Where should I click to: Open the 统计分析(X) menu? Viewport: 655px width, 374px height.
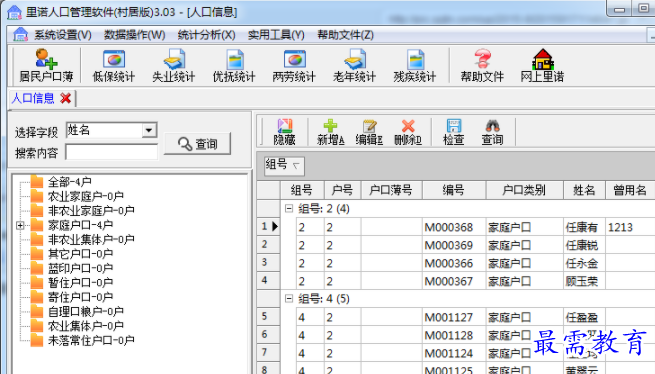point(206,35)
